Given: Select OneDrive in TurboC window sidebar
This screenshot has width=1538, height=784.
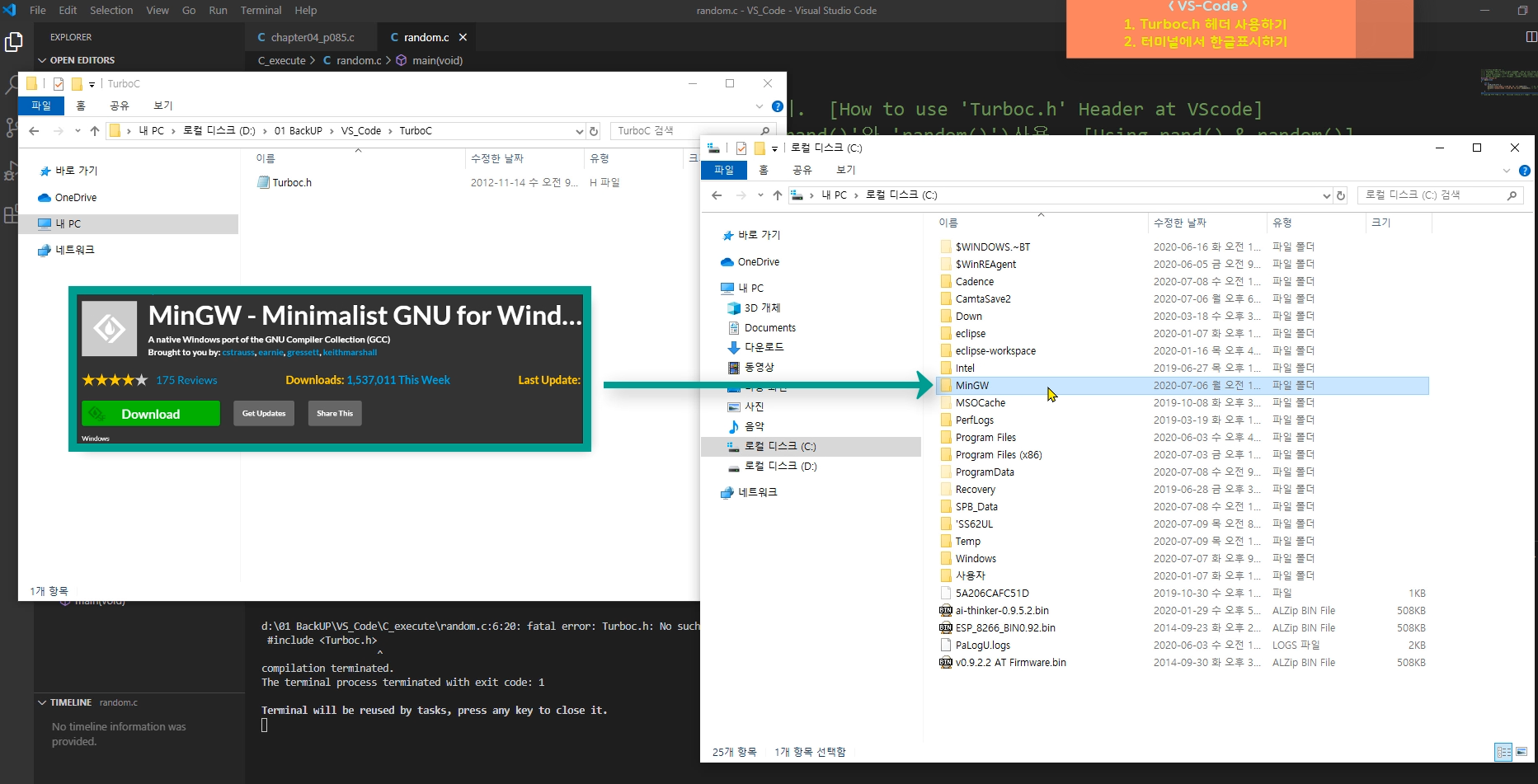Looking at the screenshot, I should [76, 197].
